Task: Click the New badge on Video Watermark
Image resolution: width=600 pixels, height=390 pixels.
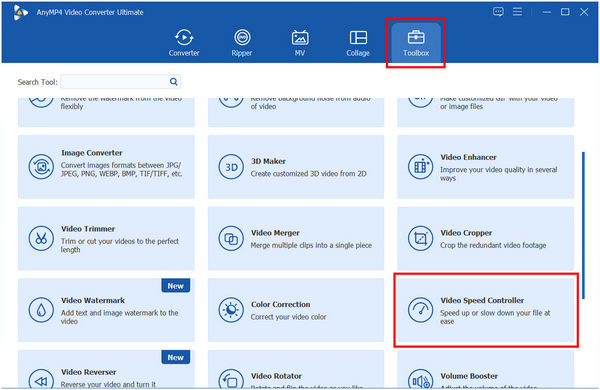Action: (176, 286)
